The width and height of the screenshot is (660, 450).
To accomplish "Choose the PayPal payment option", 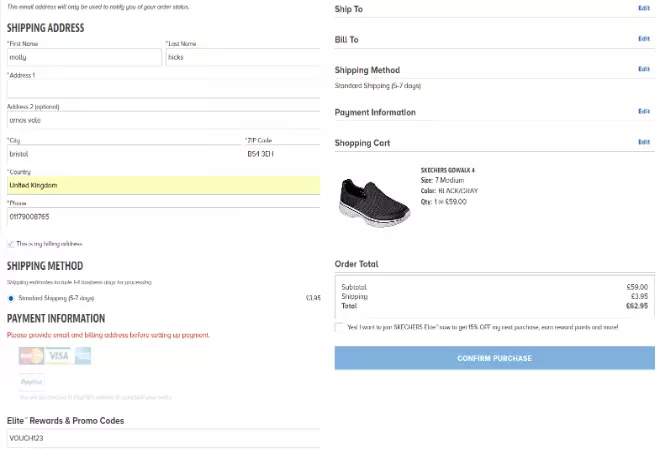I will point(32,382).
